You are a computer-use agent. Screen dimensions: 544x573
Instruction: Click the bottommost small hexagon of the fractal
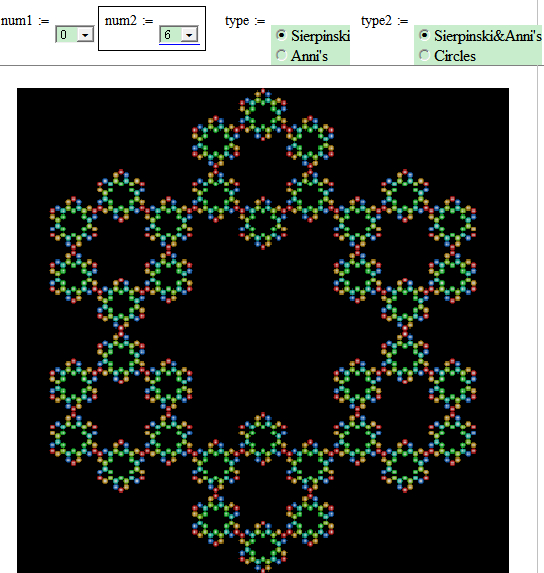pos(263,547)
